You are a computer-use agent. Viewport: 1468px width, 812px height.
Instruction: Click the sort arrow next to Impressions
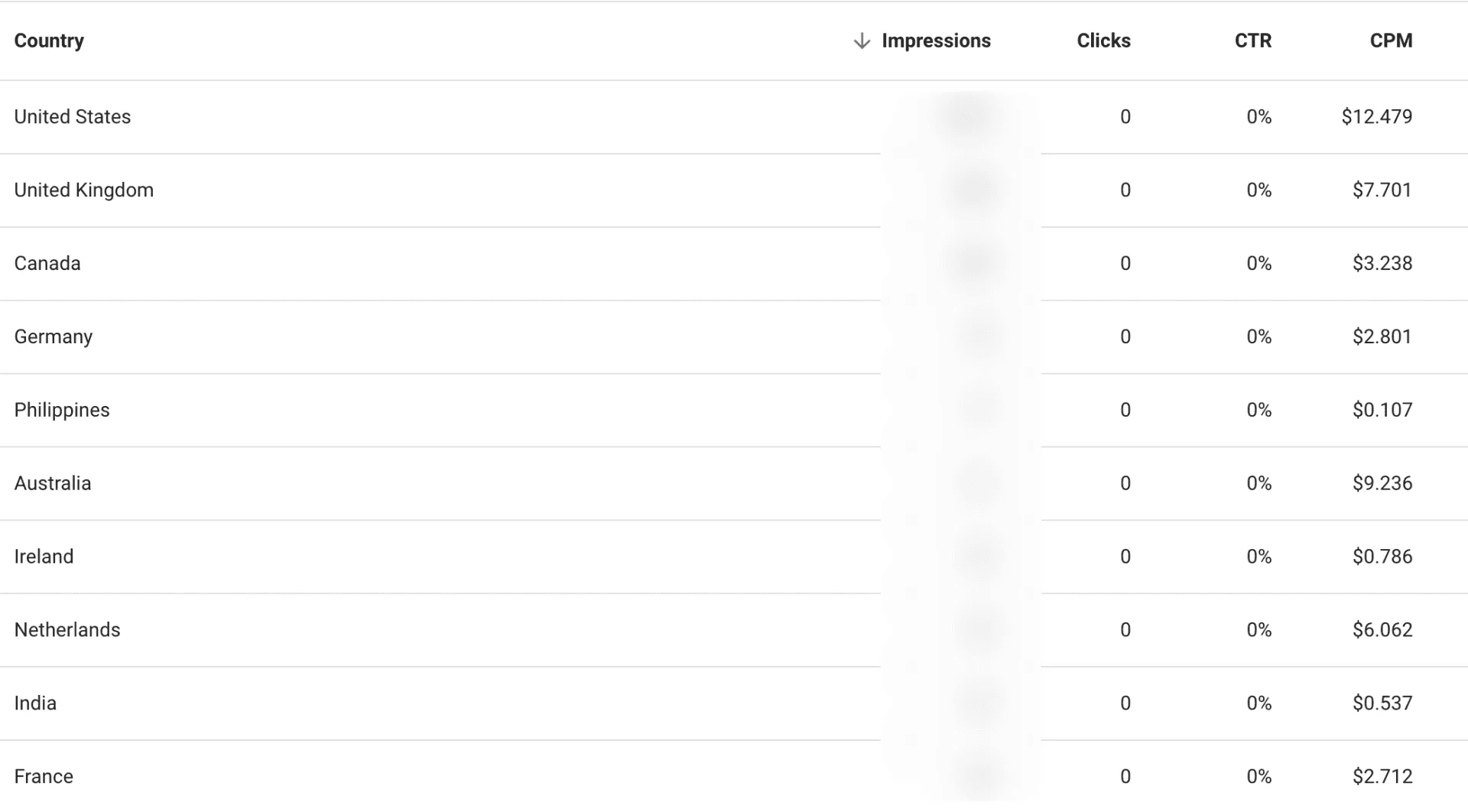[862, 41]
